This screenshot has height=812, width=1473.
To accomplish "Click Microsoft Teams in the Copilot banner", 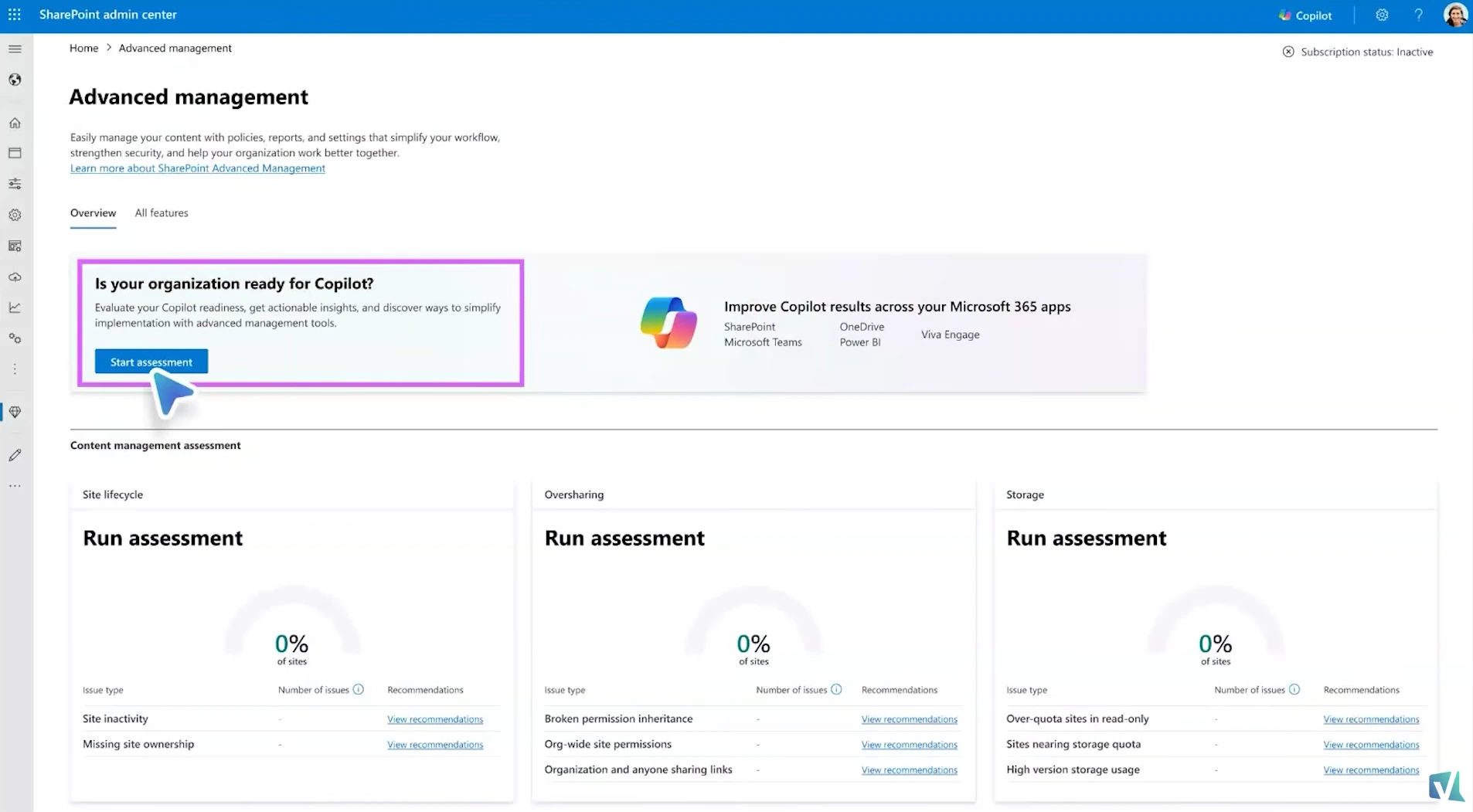I will click(763, 342).
